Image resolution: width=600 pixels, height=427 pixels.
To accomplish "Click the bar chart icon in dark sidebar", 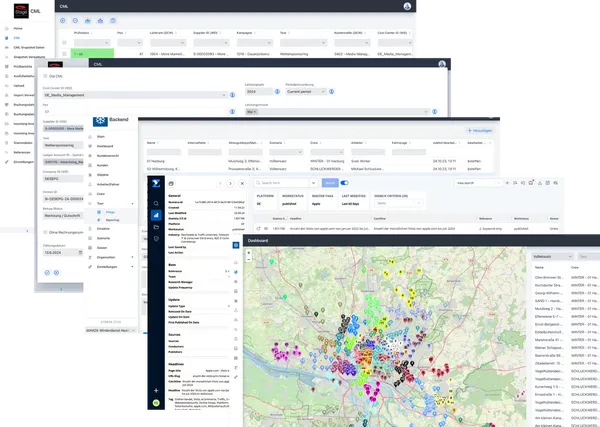I will click(x=156, y=215).
